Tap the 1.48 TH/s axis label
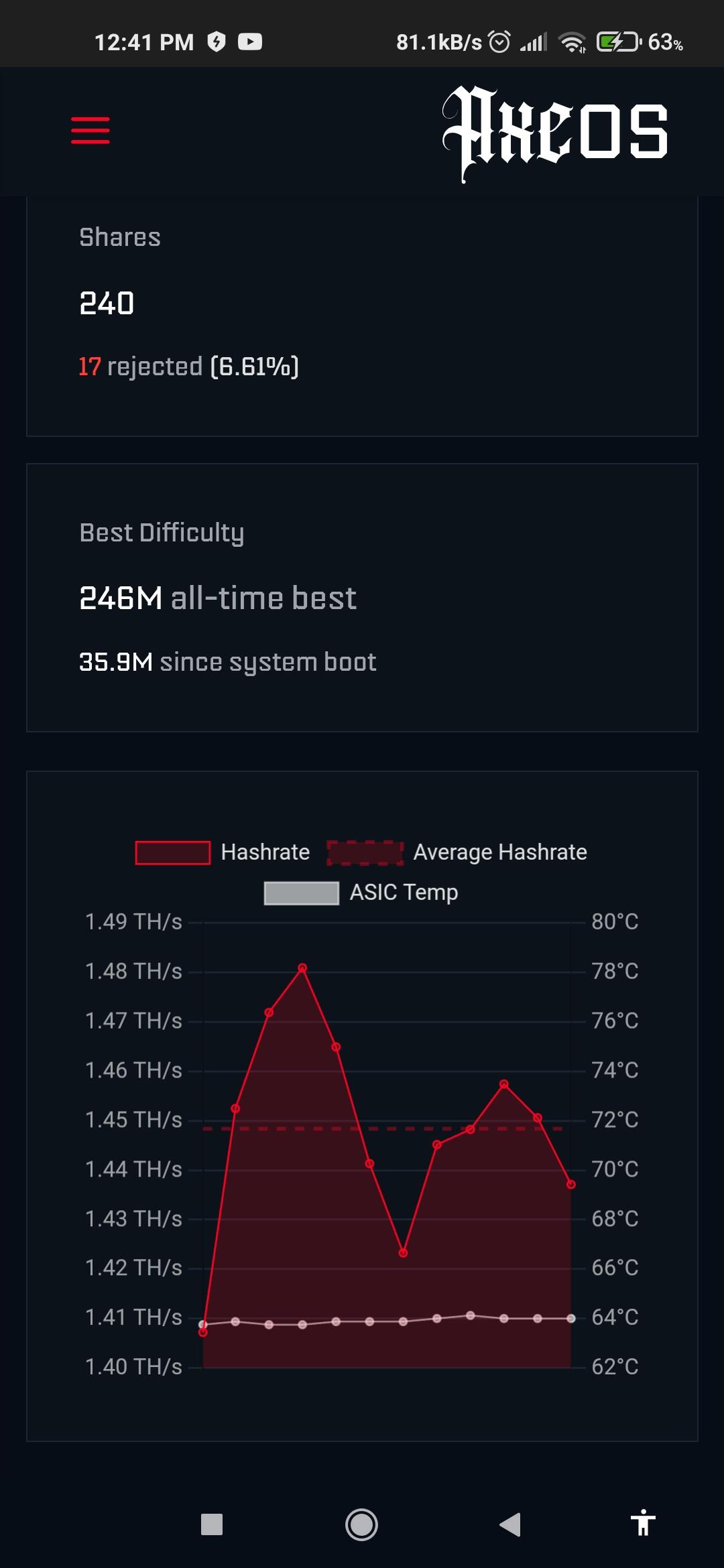Image resolution: width=724 pixels, height=1568 pixels. (133, 972)
